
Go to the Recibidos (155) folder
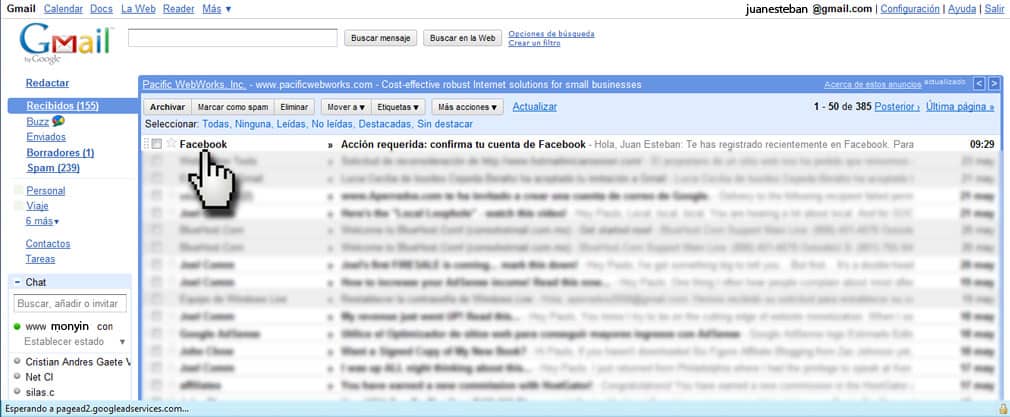pyautogui.click(x=62, y=106)
